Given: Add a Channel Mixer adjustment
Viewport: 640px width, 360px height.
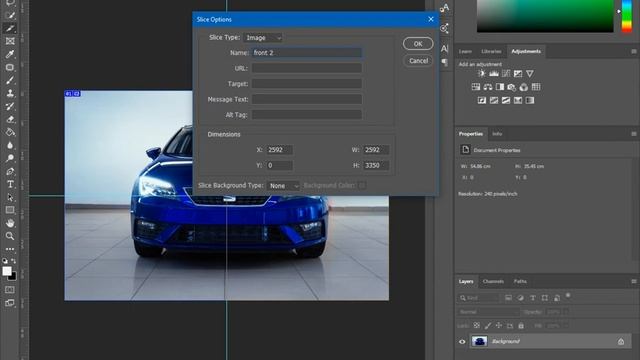Looking at the screenshot, I should point(524,87).
